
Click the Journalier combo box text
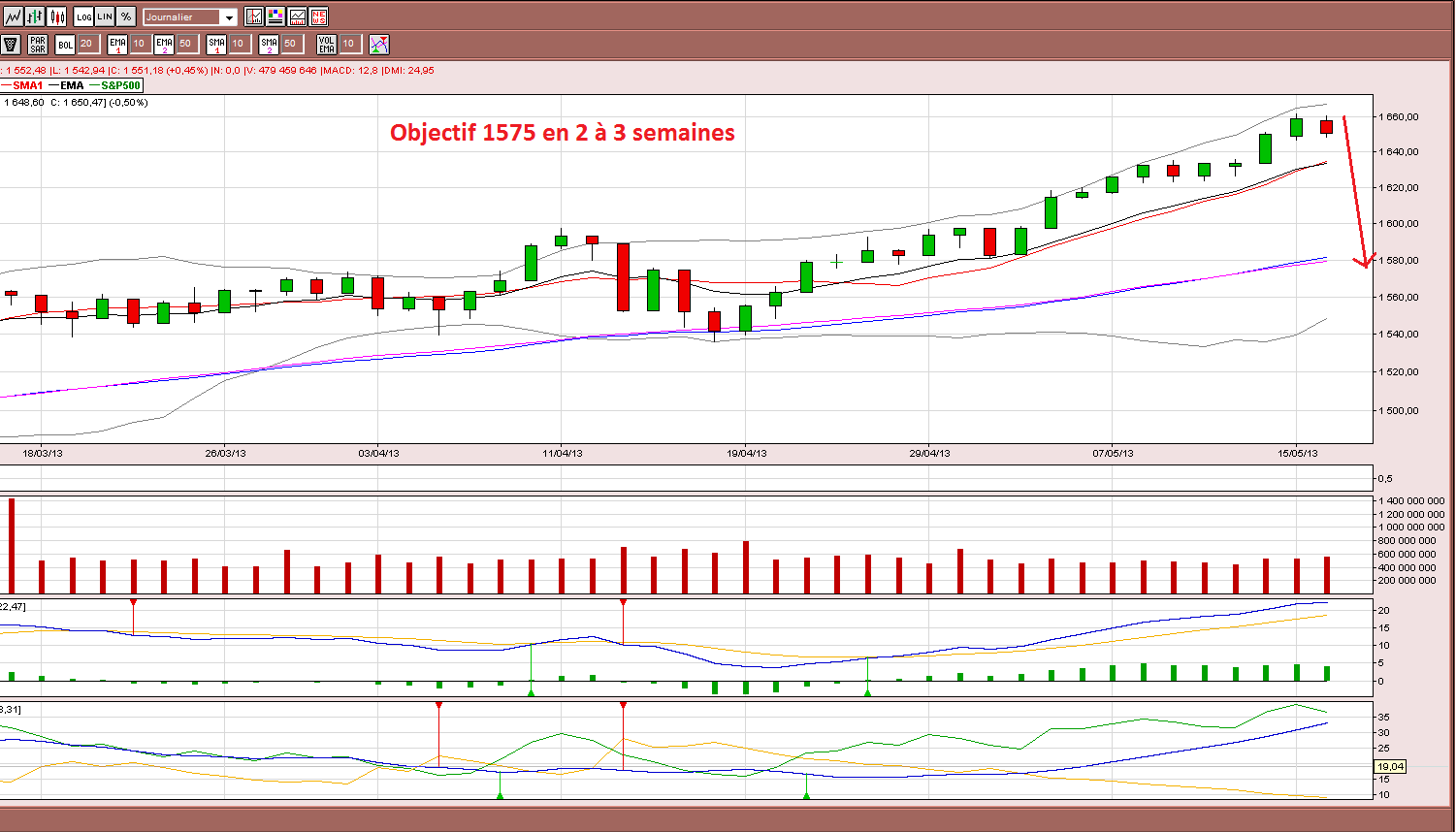point(180,17)
